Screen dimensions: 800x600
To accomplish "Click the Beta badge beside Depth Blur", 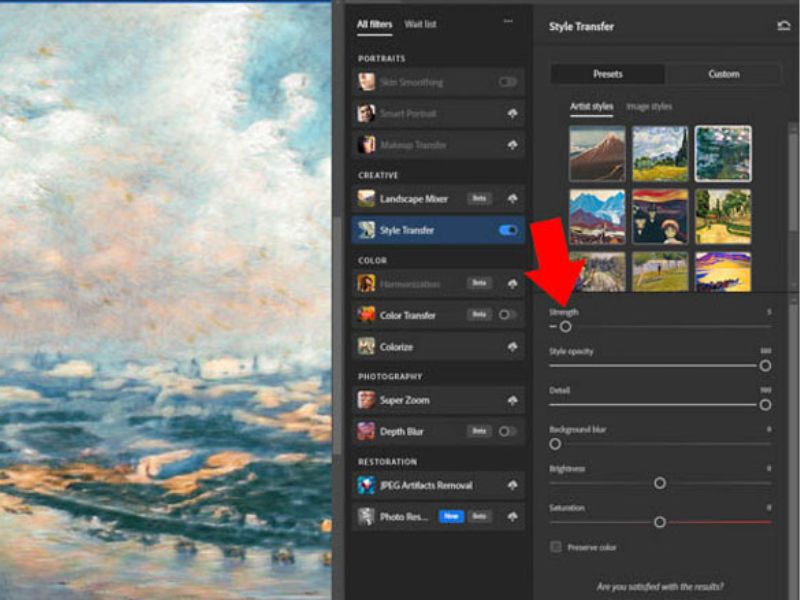I will pyautogui.click(x=479, y=432).
